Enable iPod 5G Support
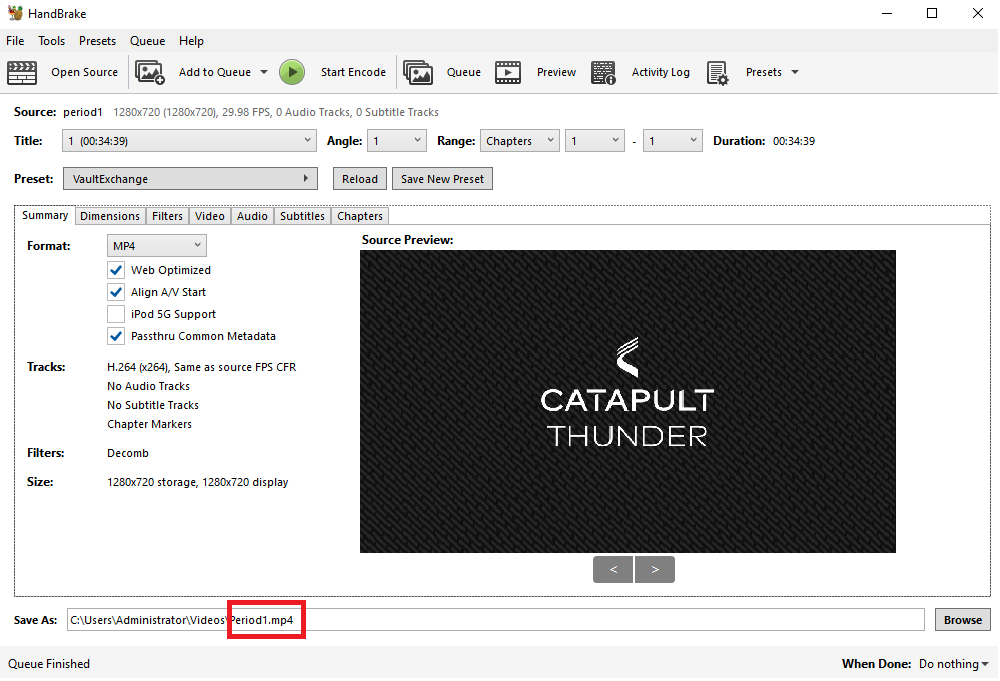 pyautogui.click(x=116, y=313)
